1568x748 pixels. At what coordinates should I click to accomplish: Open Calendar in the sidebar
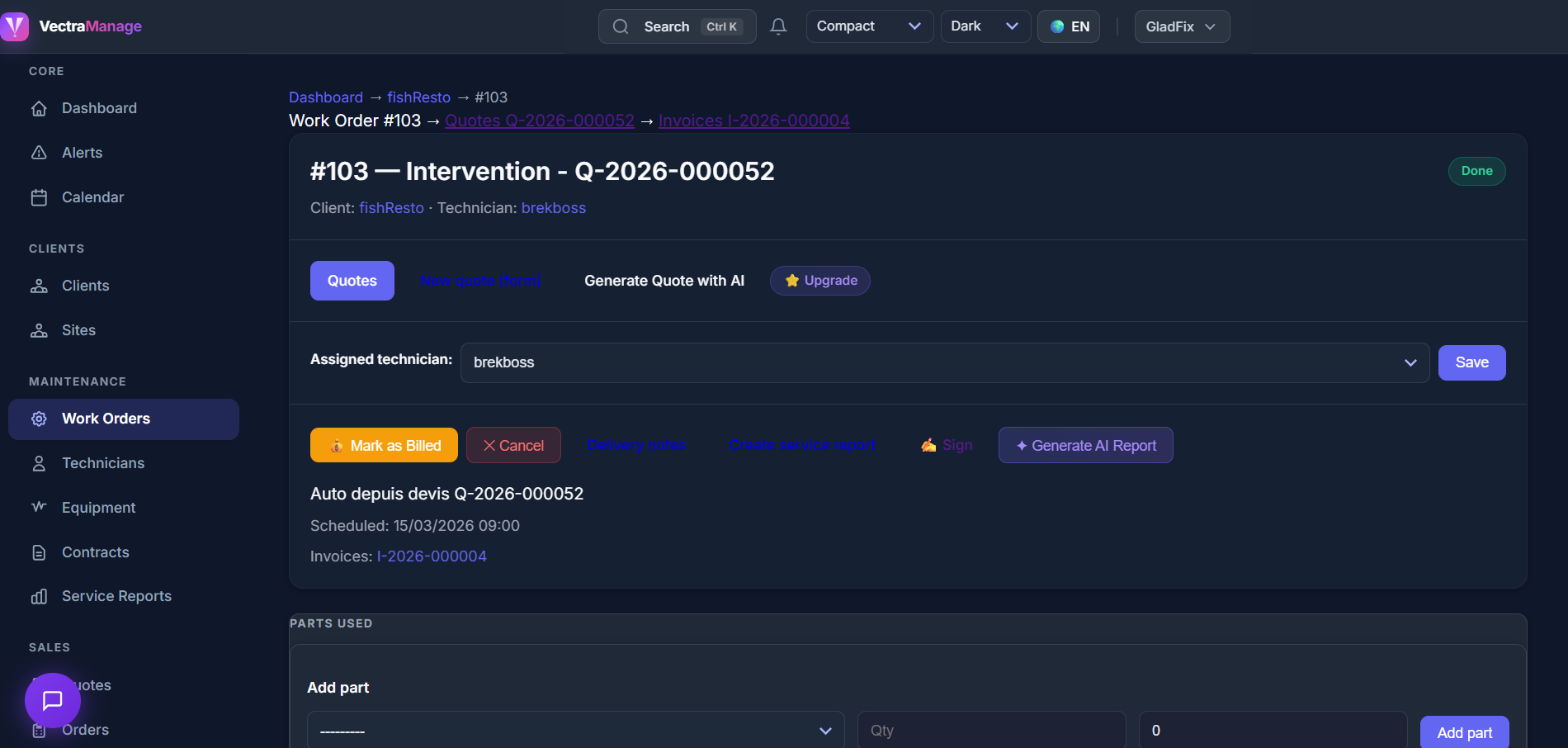coord(124,197)
